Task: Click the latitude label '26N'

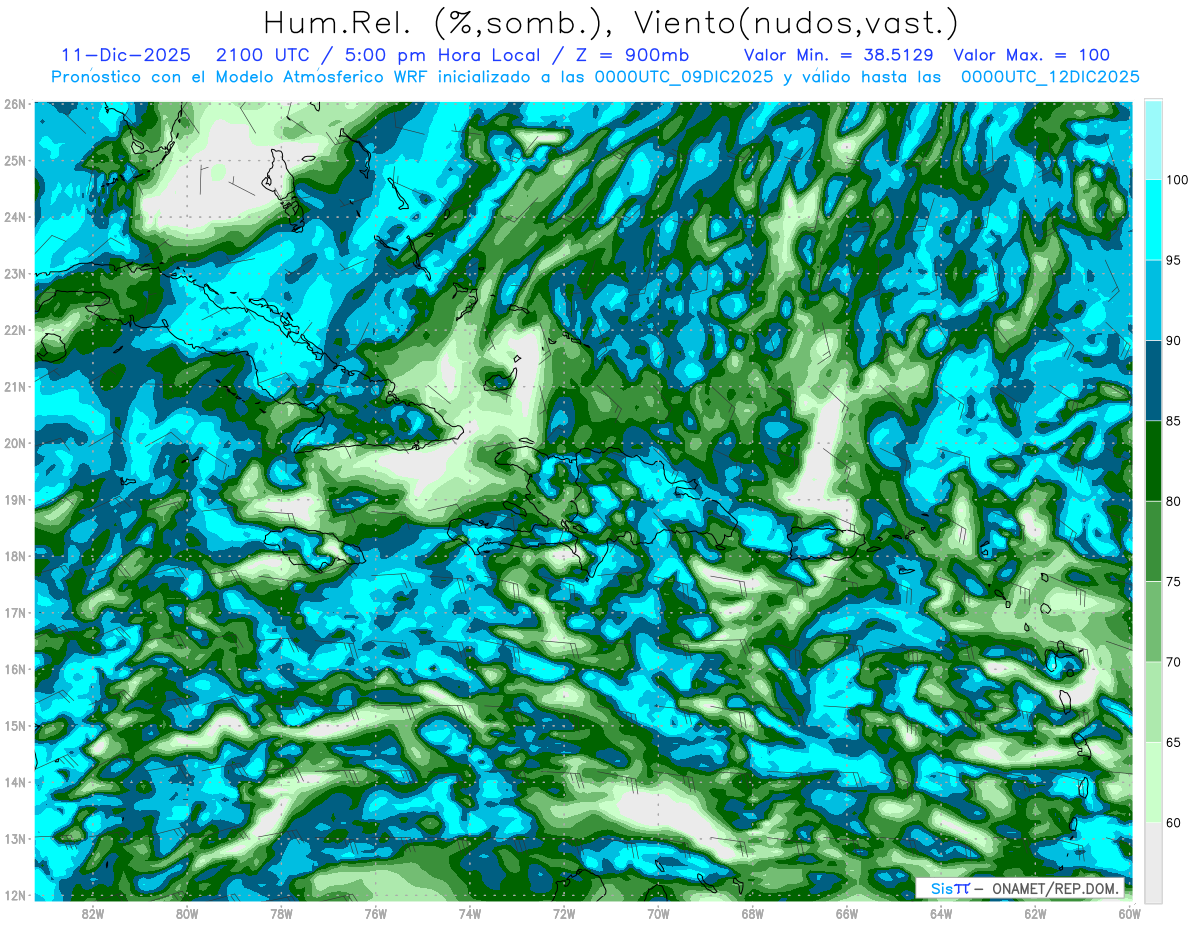Action: (15, 104)
